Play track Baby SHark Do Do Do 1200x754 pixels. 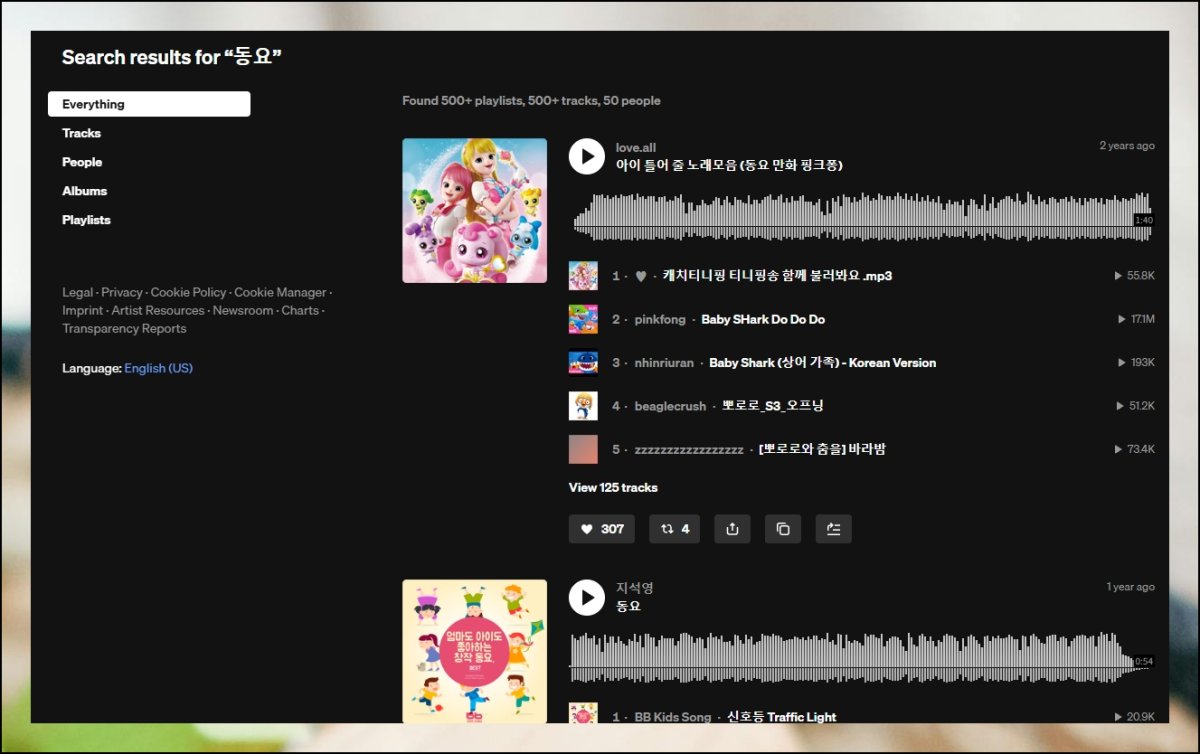(x=763, y=320)
